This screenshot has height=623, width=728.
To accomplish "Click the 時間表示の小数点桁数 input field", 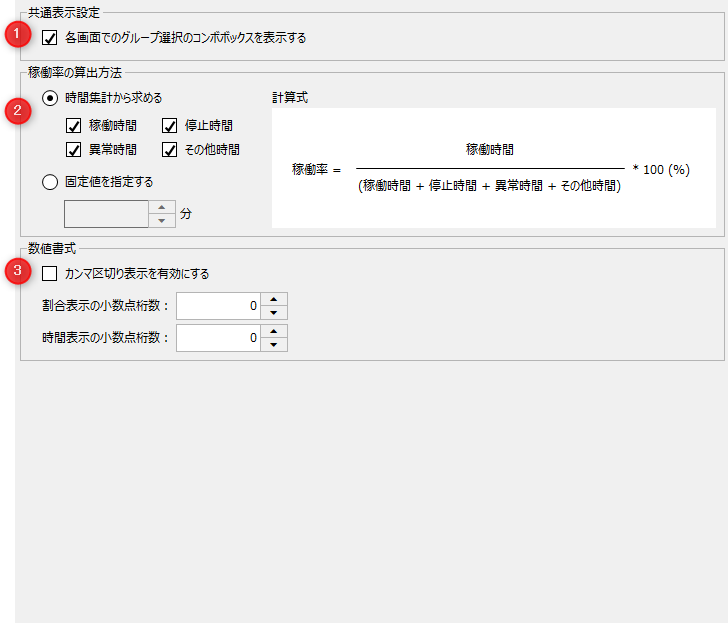I will (218, 338).
